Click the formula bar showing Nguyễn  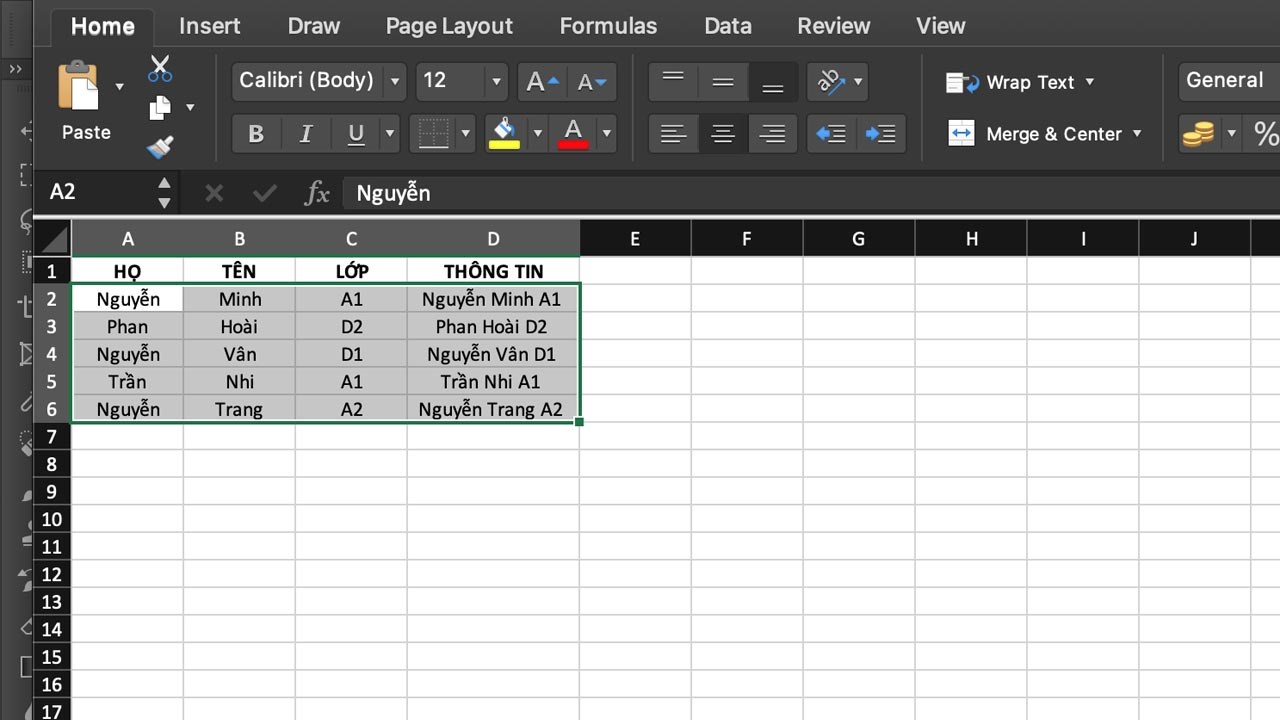pyautogui.click(x=811, y=192)
